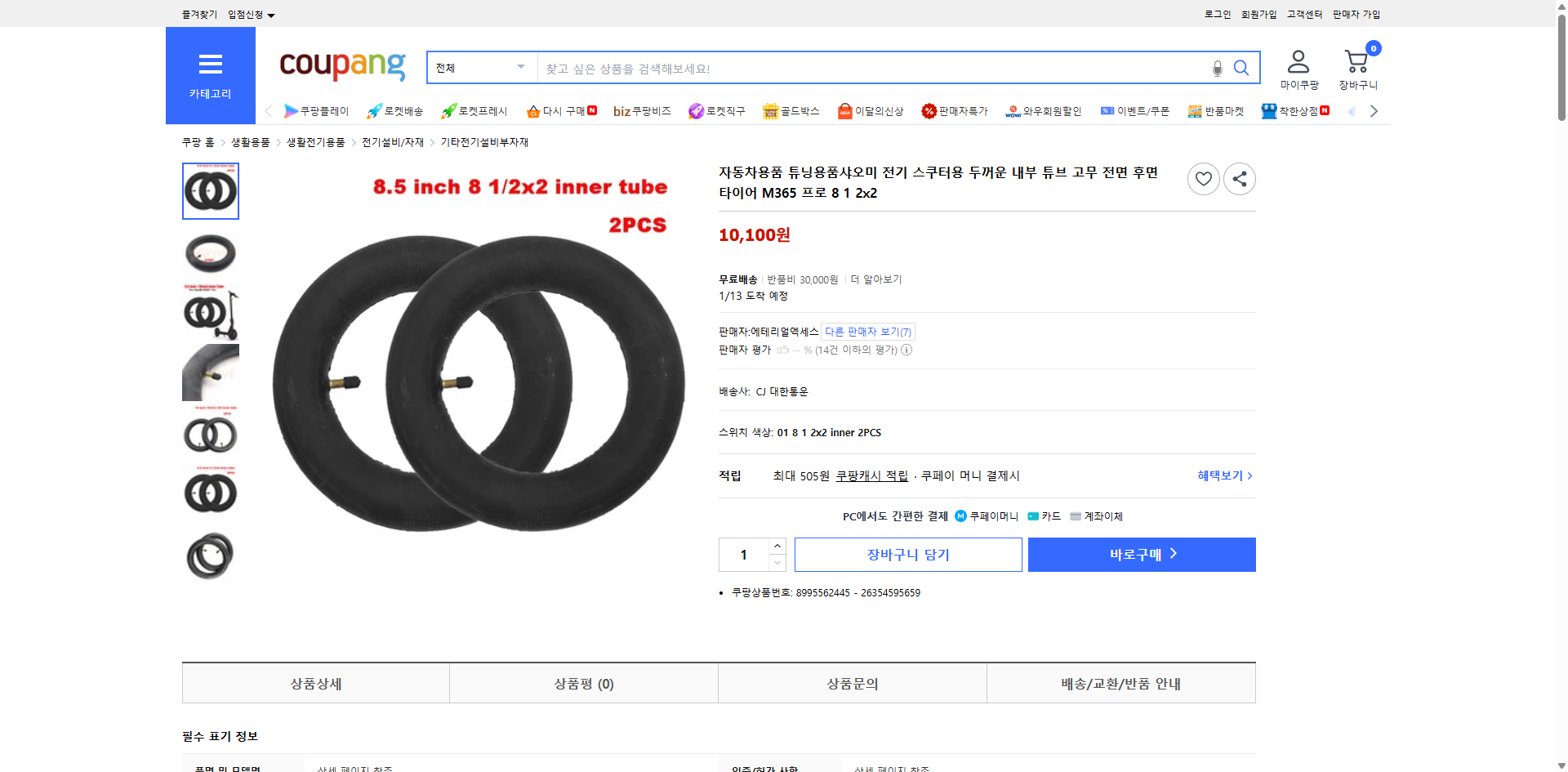Screen dimensions: 1568x772
Task: View other sellers via 다른 판매자 보기(7)
Action: [868, 332]
